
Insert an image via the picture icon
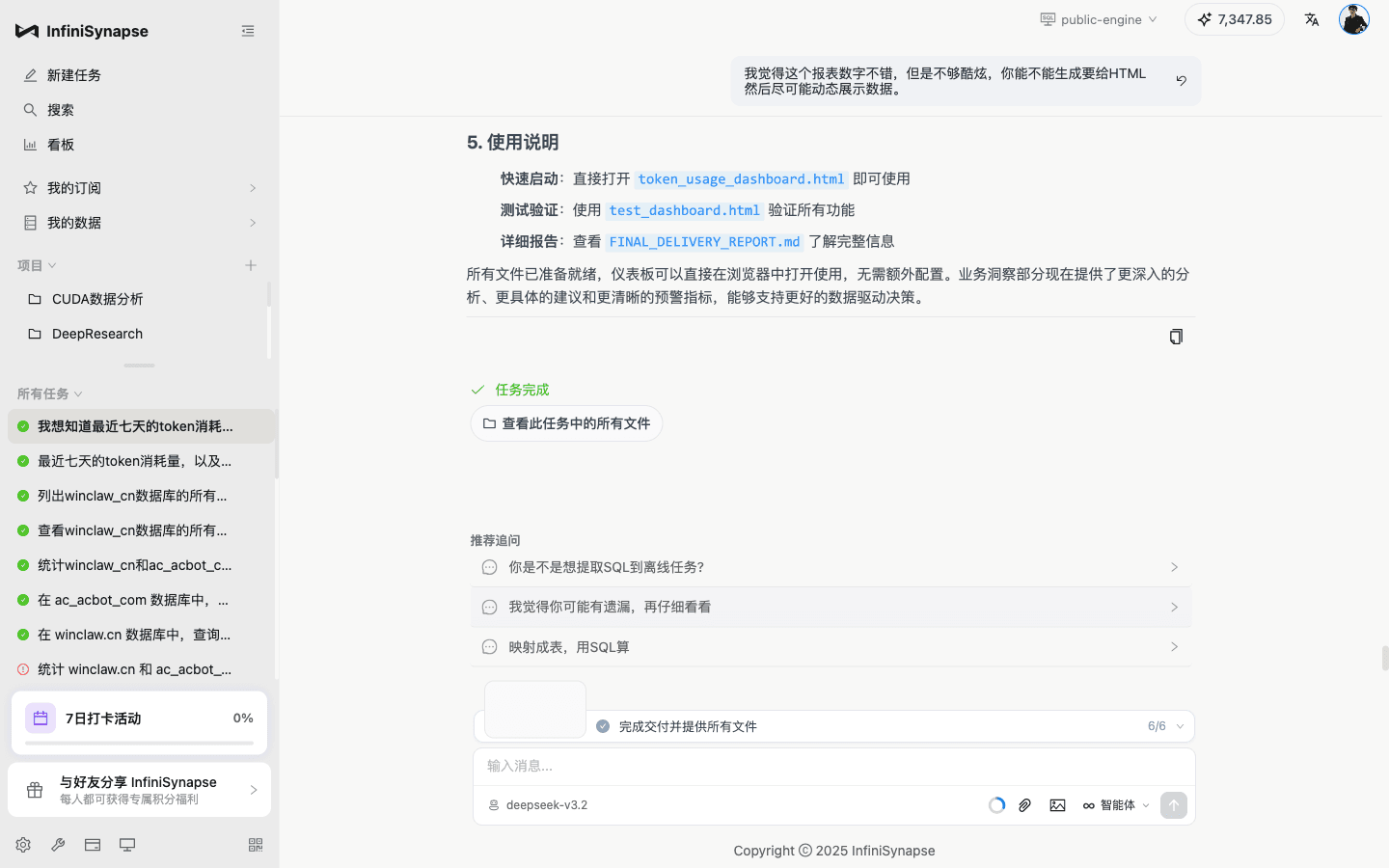click(1058, 804)
